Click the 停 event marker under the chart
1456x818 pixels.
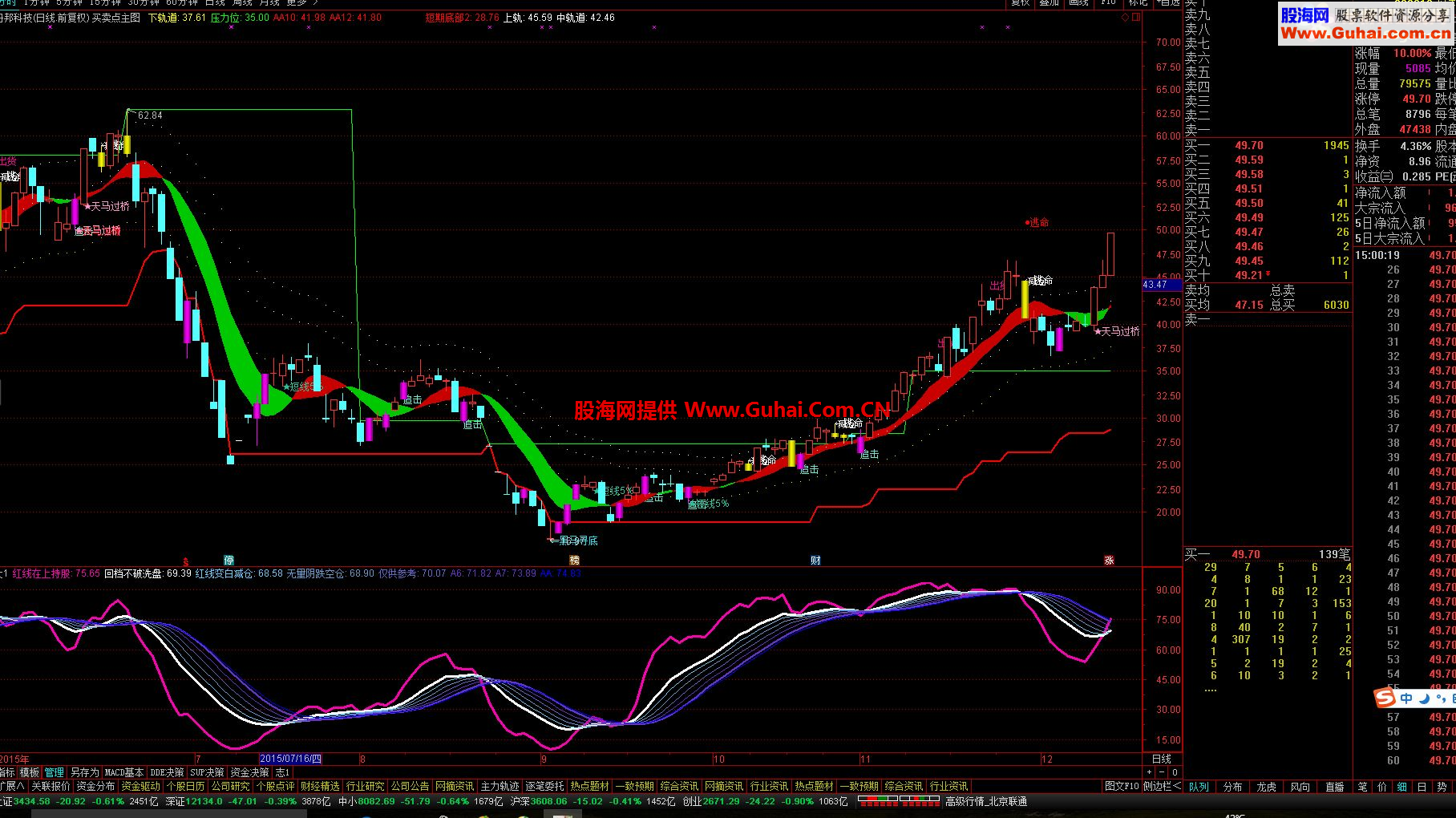(x=229, y=561)
